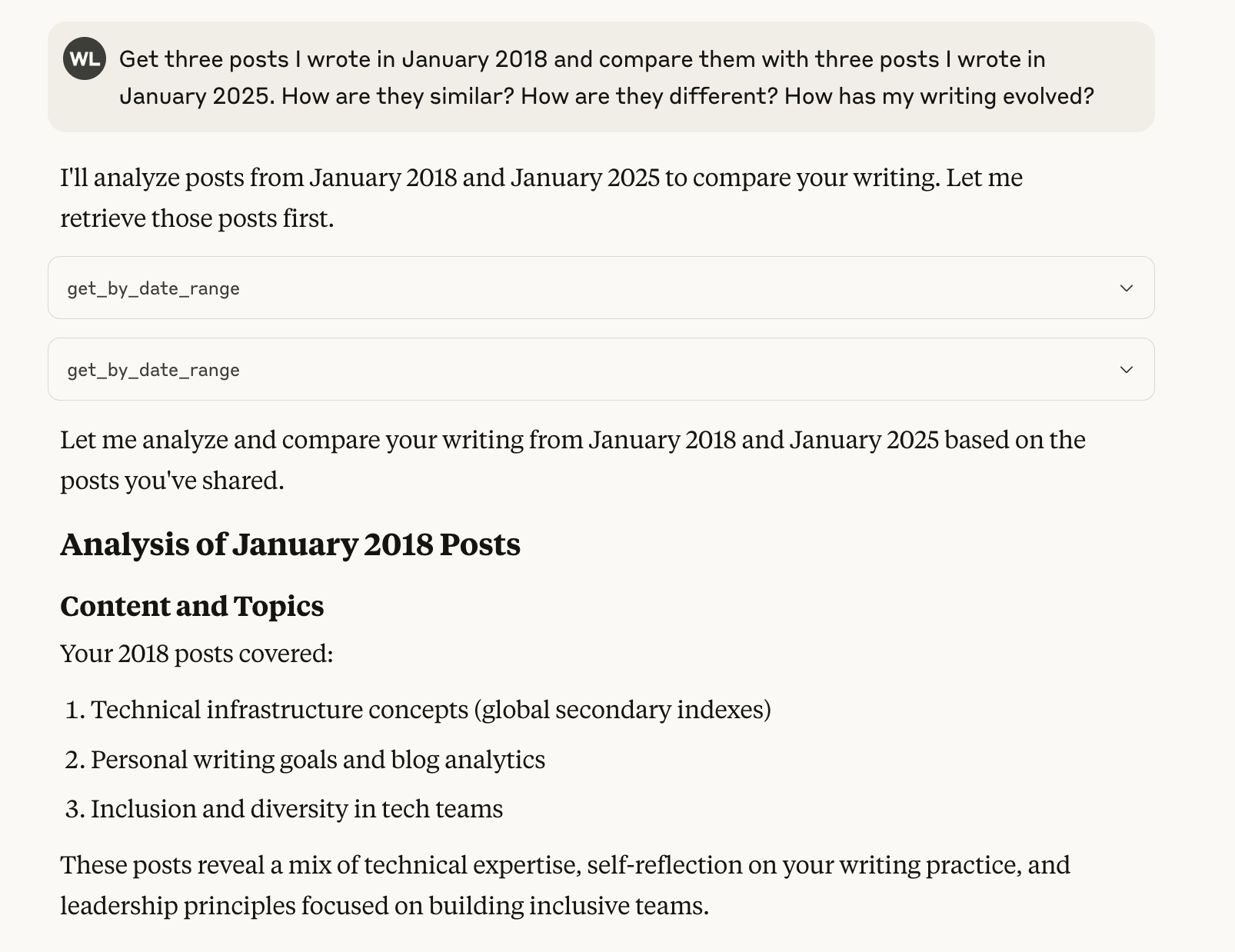Select the get_by_date_range label text
Image resolution: width=1235 pixels, height=952 pixels.
tap(154, 288)
